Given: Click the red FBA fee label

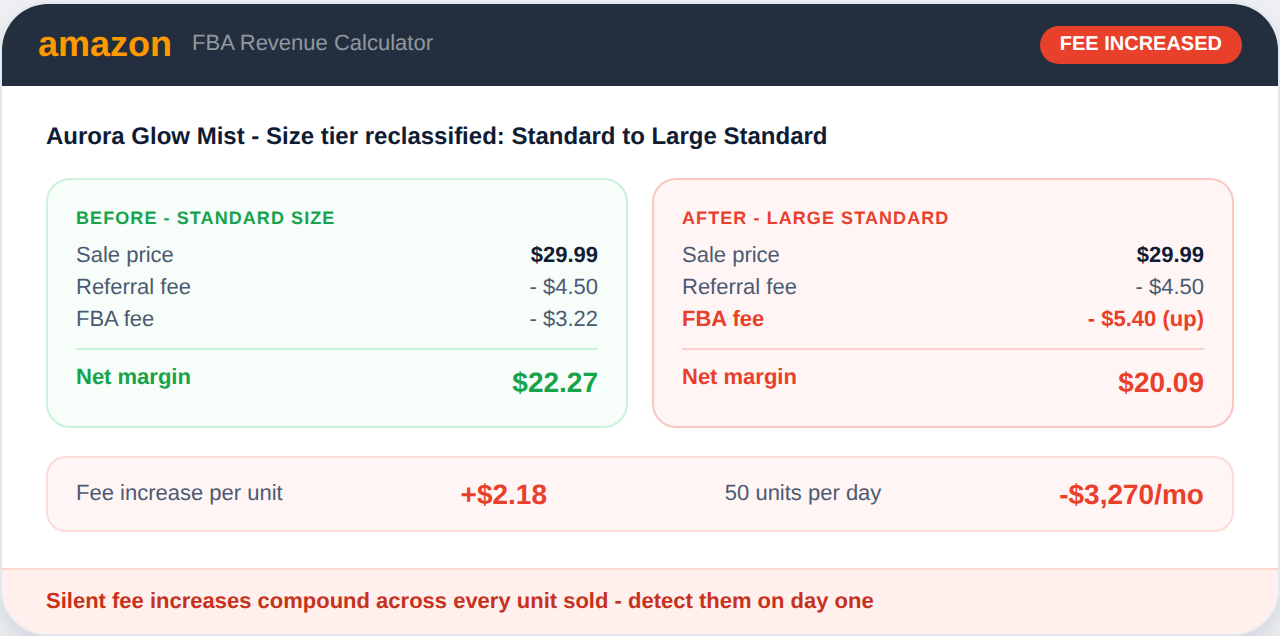Looking at the screenshot, I should pyautogui.click(x=723, y=319).
